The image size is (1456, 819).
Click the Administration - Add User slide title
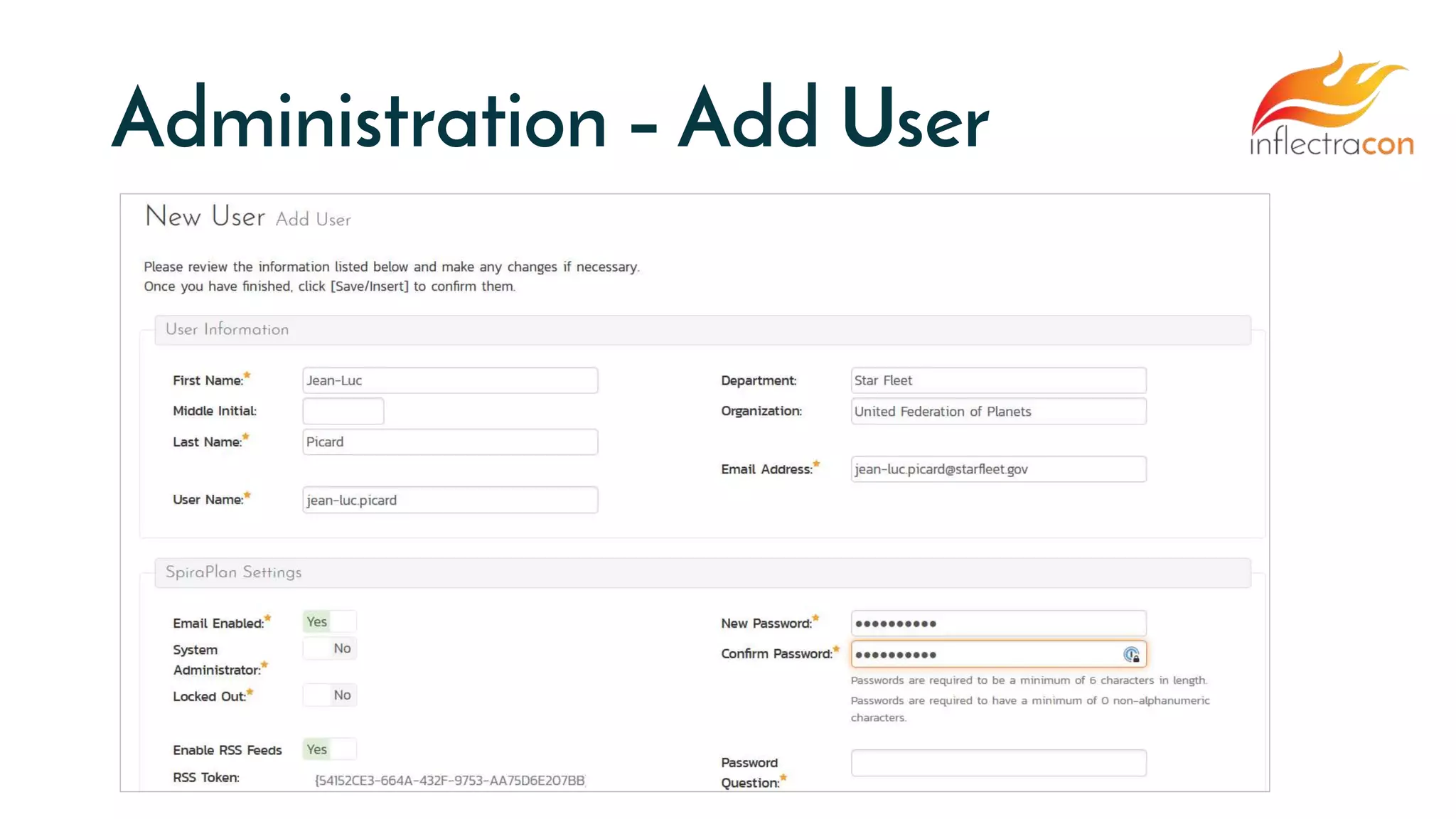tap(550, 117)
